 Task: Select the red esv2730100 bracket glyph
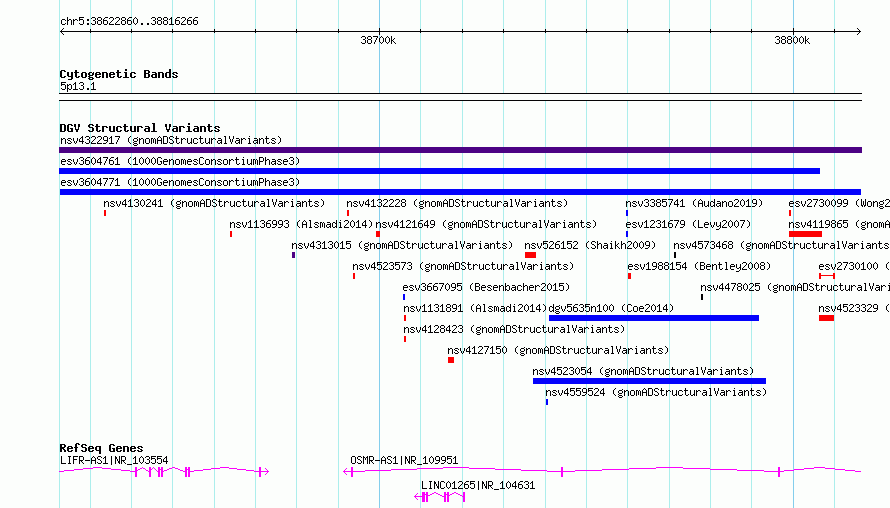coord(827,276)
